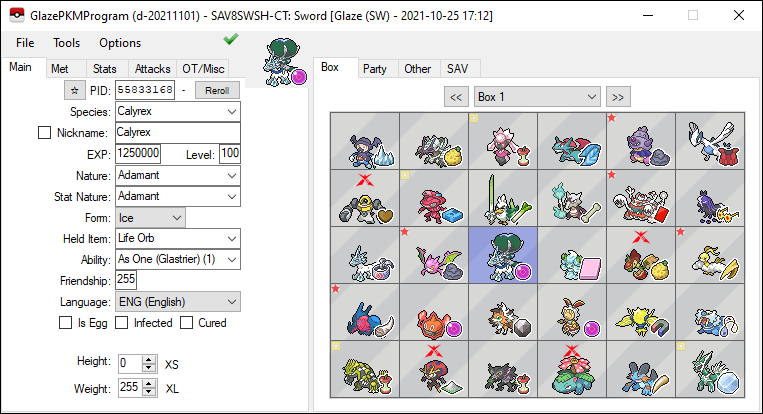
Task: Expand the Held Item dropdown
Action: tap(178, 239)
